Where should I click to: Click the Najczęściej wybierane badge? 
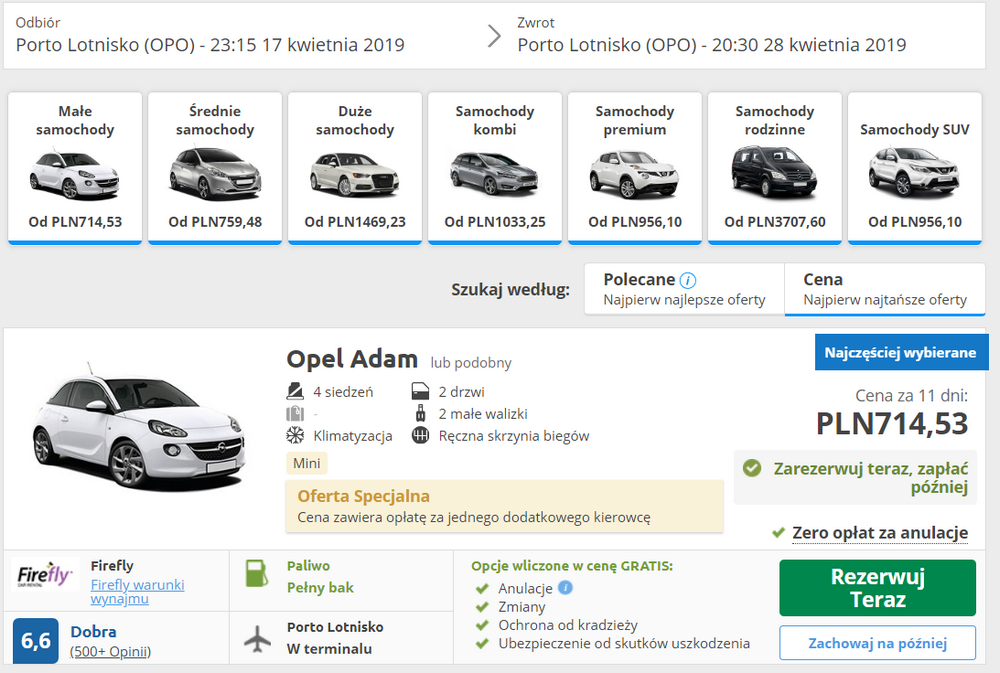coord(900,352)
